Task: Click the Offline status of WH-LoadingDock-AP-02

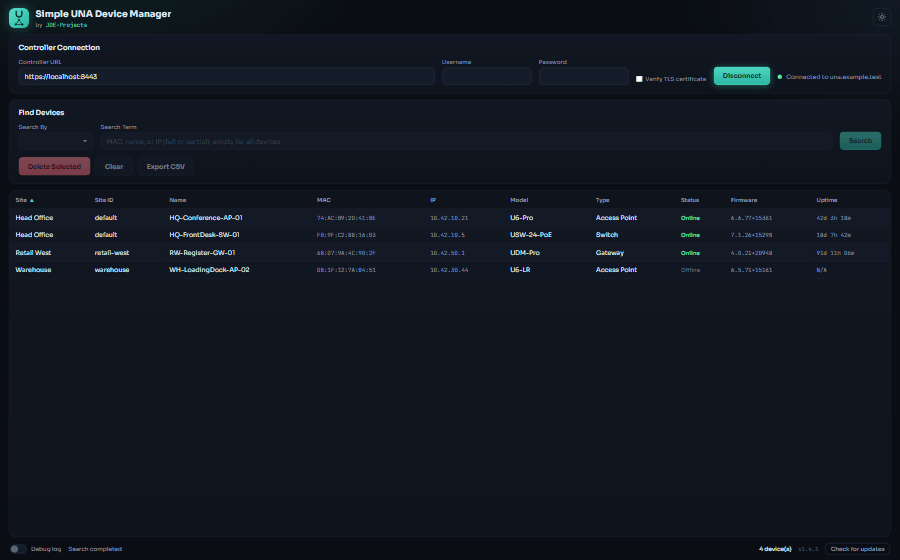Action: (690, 270)
